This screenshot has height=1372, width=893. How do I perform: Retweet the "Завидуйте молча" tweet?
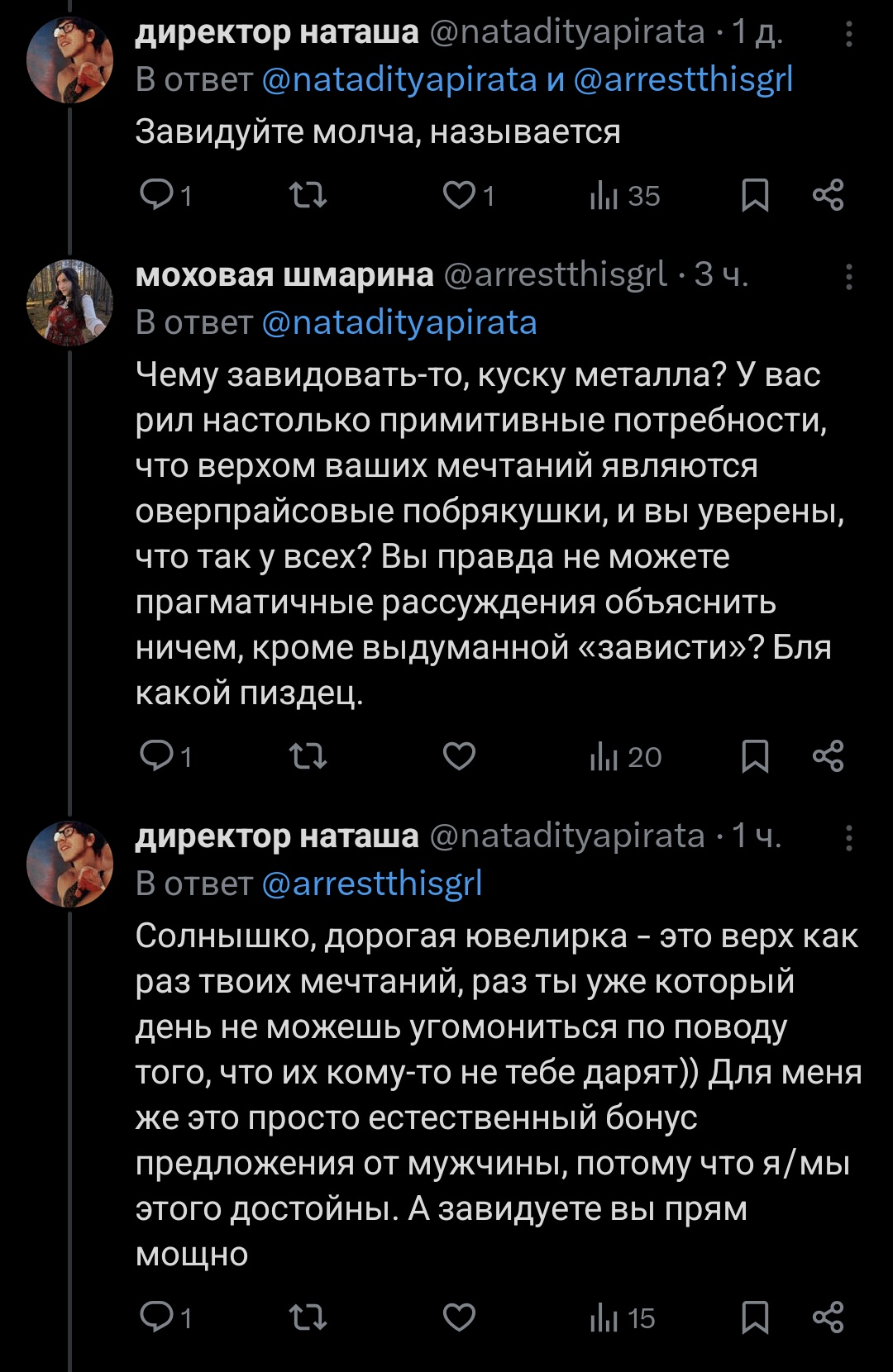click(x=308, y=195)
